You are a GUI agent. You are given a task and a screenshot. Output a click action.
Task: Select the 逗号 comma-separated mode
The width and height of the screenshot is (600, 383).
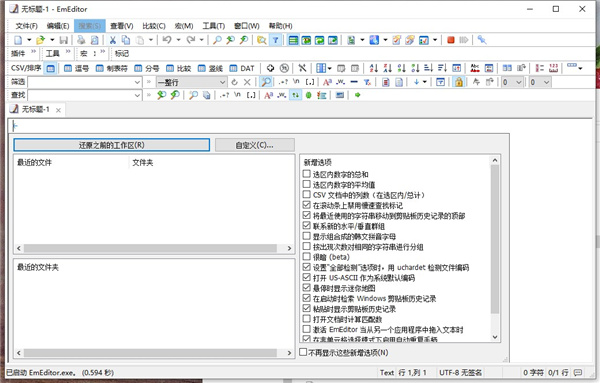(x=76, y=68)
